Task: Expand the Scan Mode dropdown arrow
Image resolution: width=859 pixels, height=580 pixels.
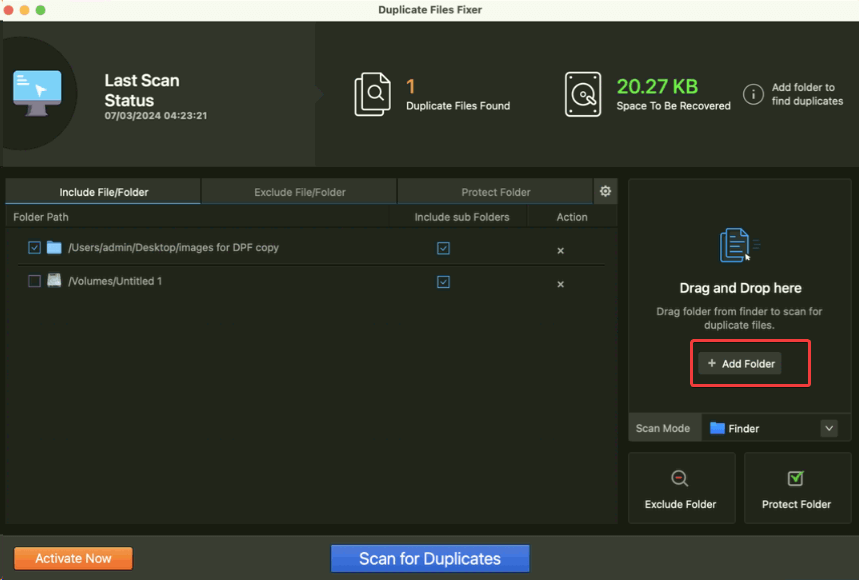Action: point(829,428)
